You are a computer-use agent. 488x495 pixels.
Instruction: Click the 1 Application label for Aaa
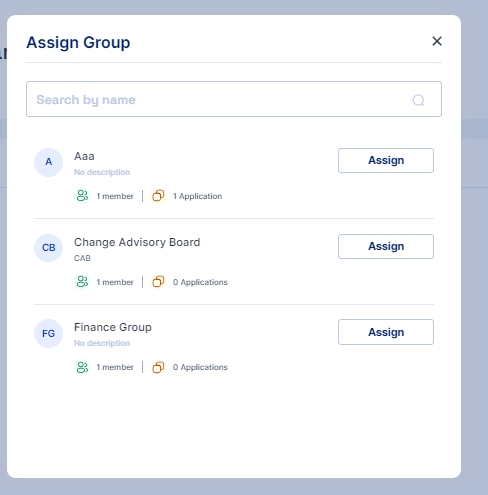click(197, 196)
